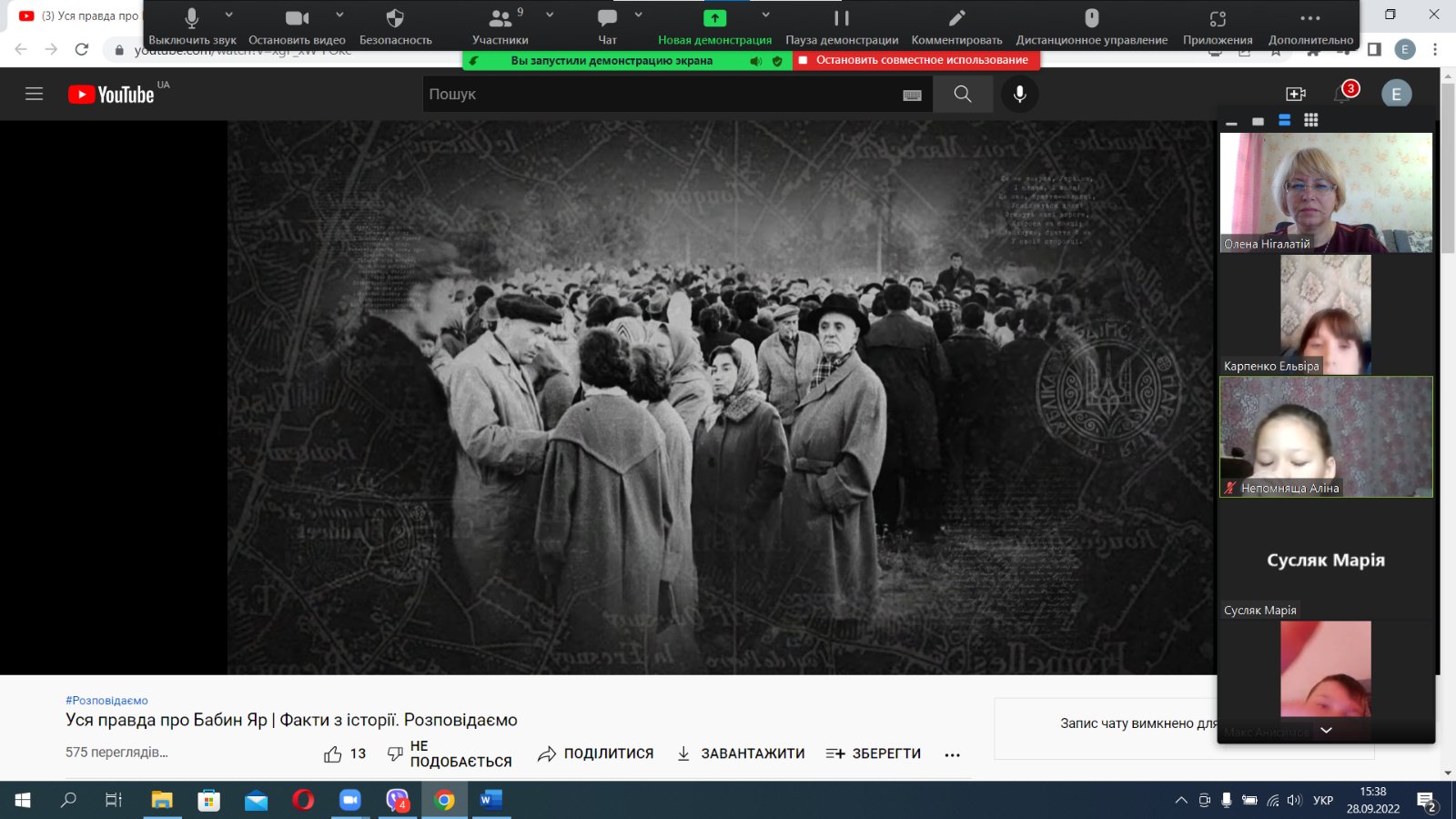
Task: Open Chrome three-dot menu
Action: pos(1435,49)
